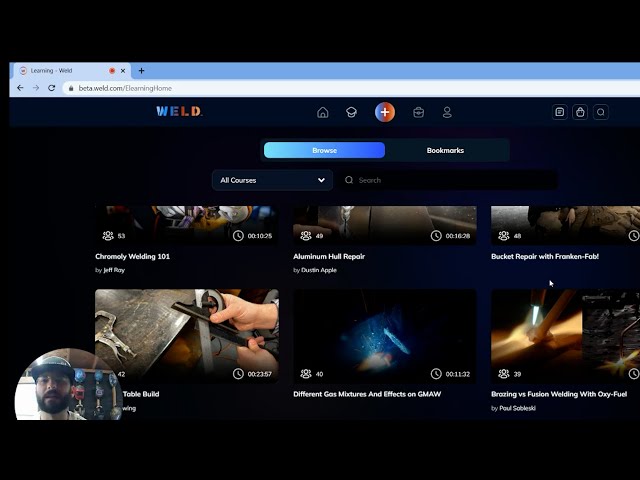This screenshot has height=480, width=640.
Task: Click students icon on Chromoly Welding 101
Action: coord(108,236)
